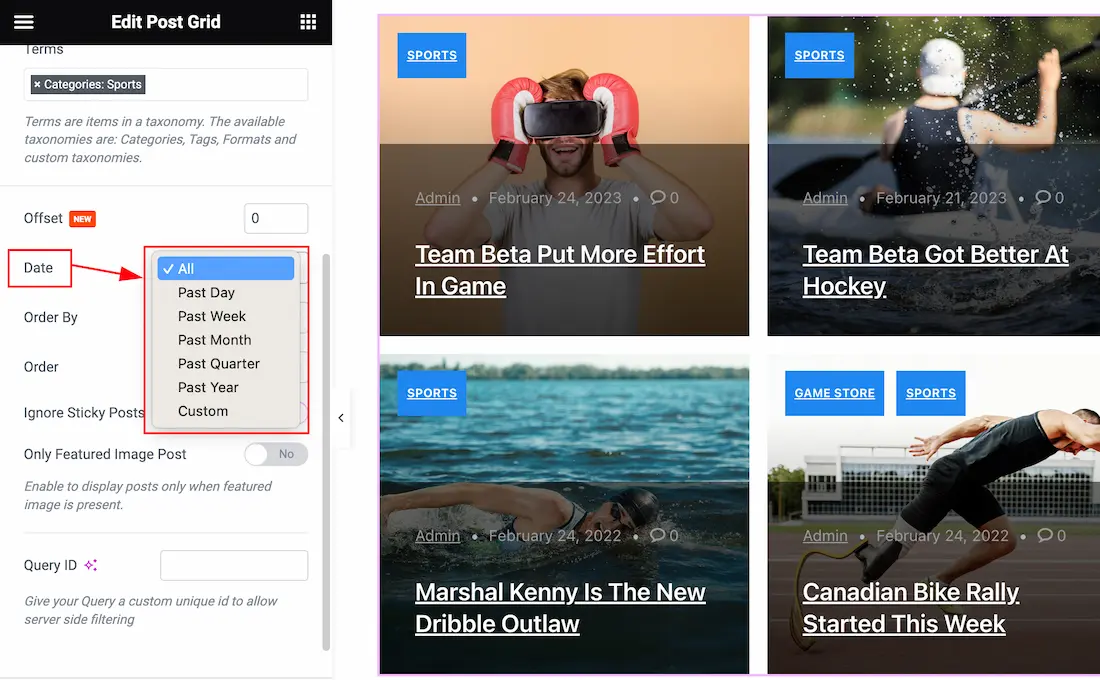Click the panel vertical scrollbar
The image size is (1100, 680).
(326, 452)
